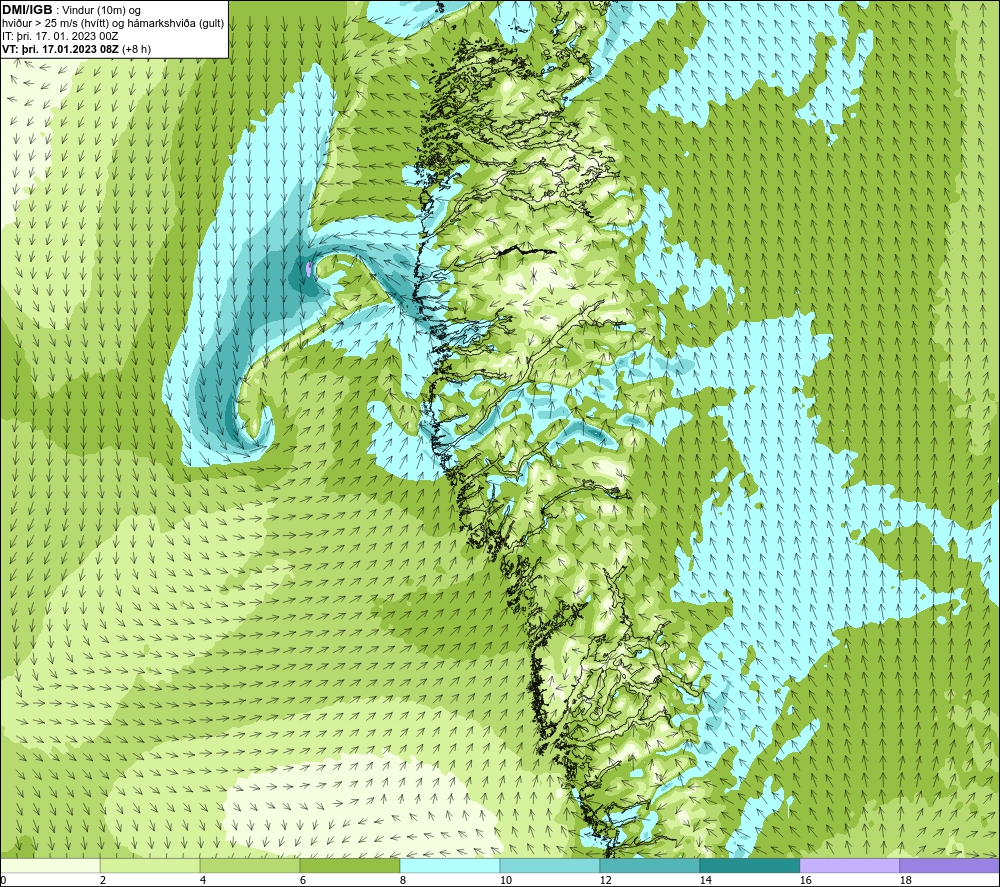The height and width of the screenshot is (887, 1000).
Task: Click the legend label '8'
Action: click(402, 881)
